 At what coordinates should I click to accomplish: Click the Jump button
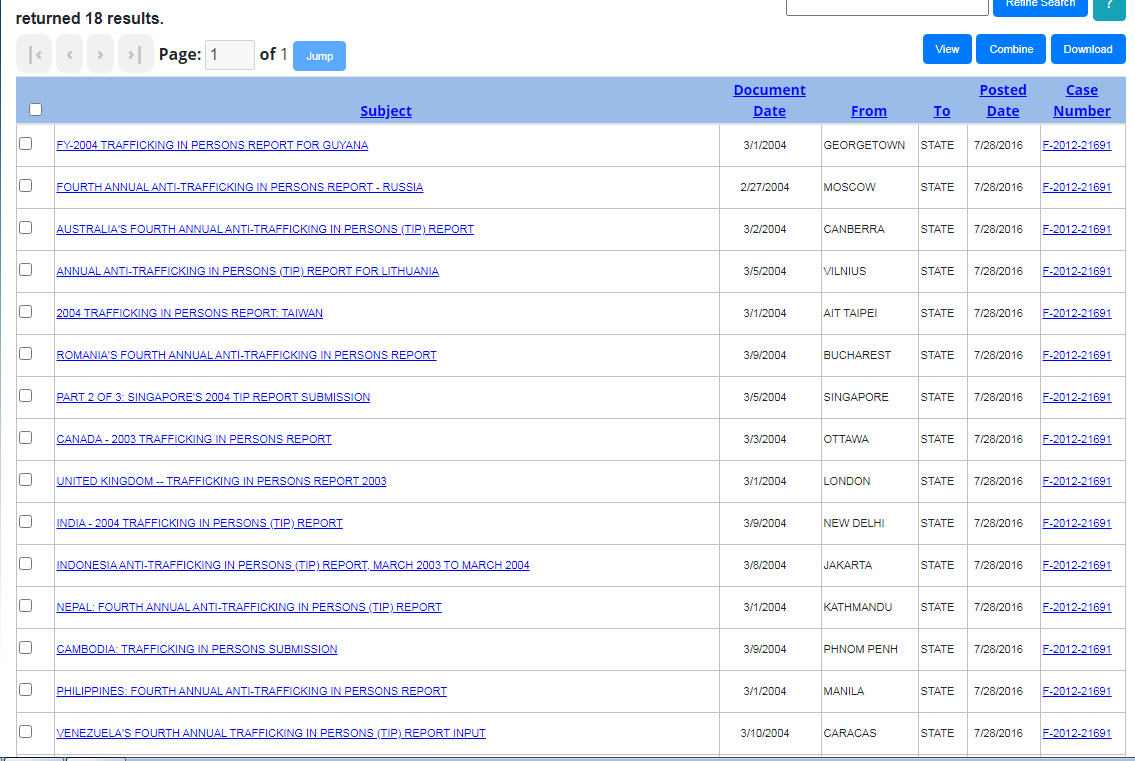coord(319,56)
